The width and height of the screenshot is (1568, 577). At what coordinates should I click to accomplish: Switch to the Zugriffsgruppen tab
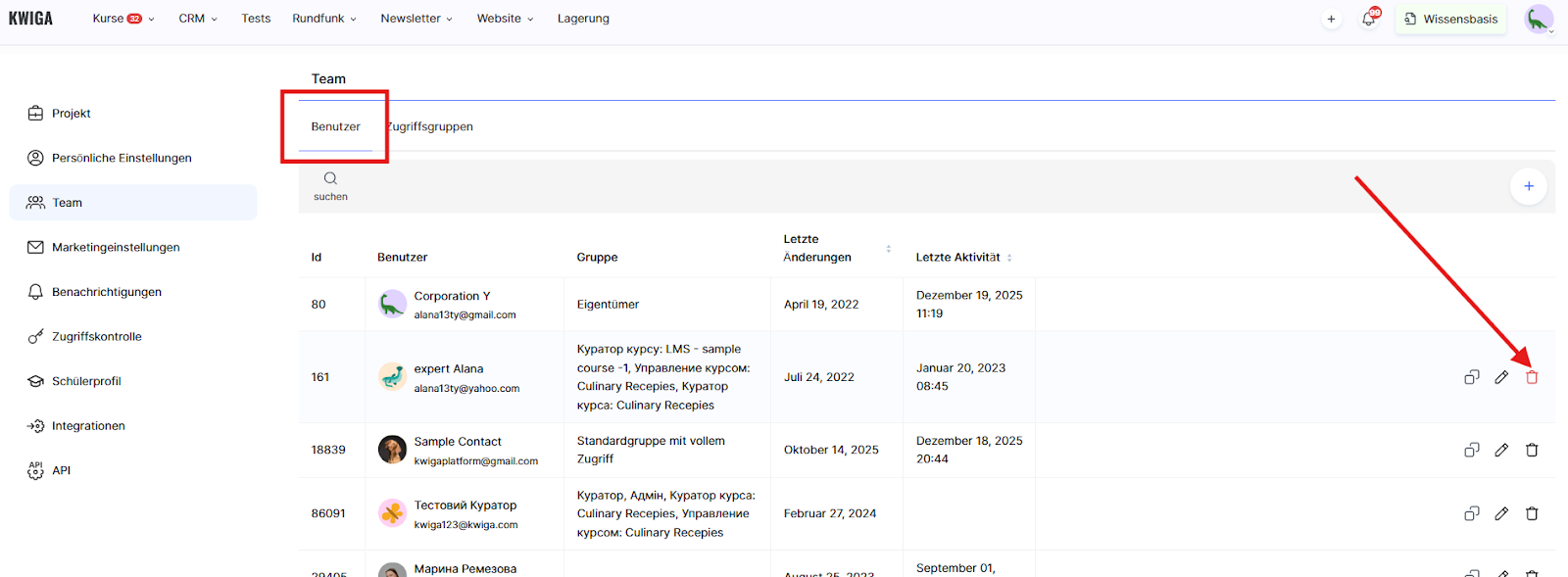[431, 126]
